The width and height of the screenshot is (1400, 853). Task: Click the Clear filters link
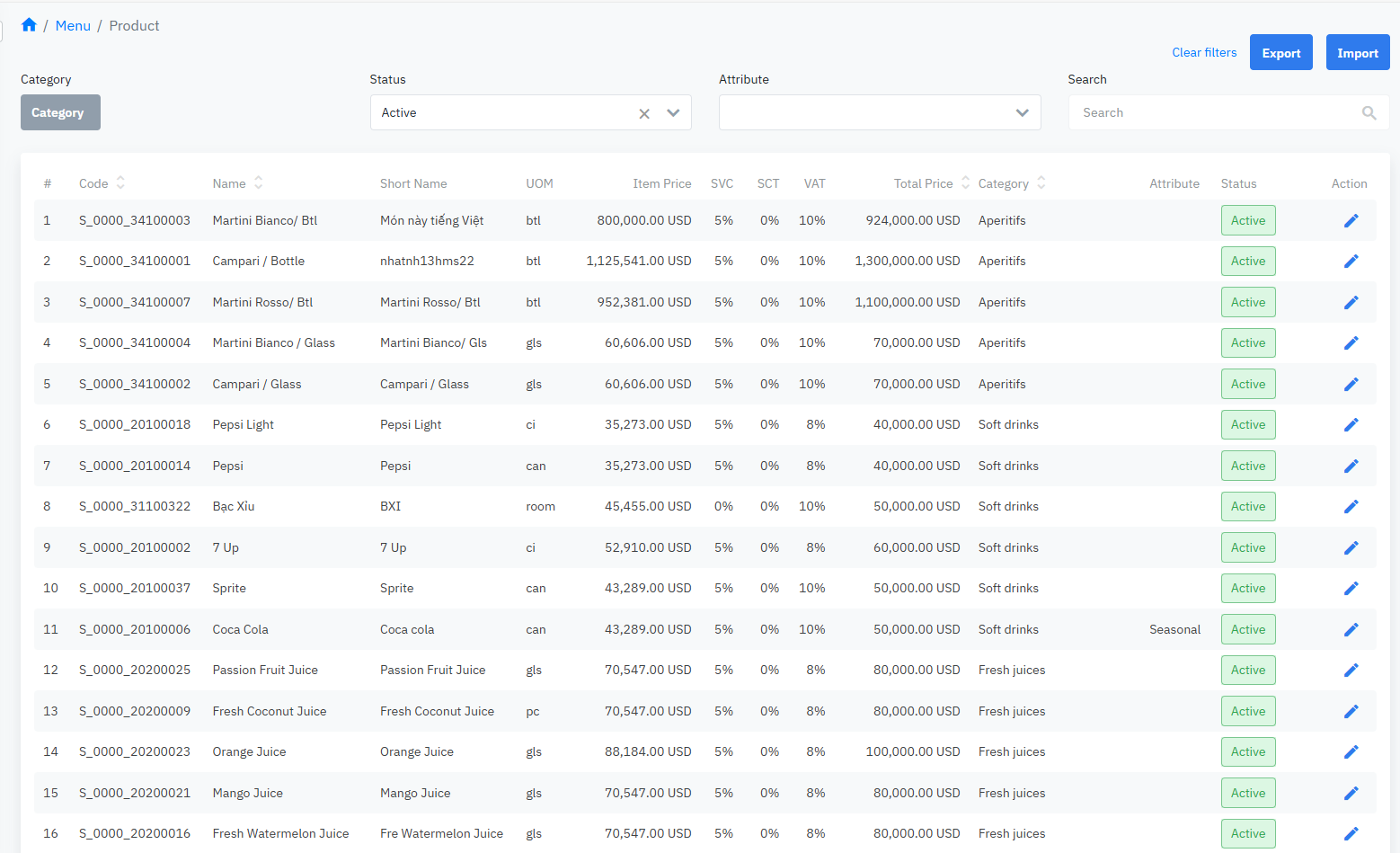click(1204, 53)
